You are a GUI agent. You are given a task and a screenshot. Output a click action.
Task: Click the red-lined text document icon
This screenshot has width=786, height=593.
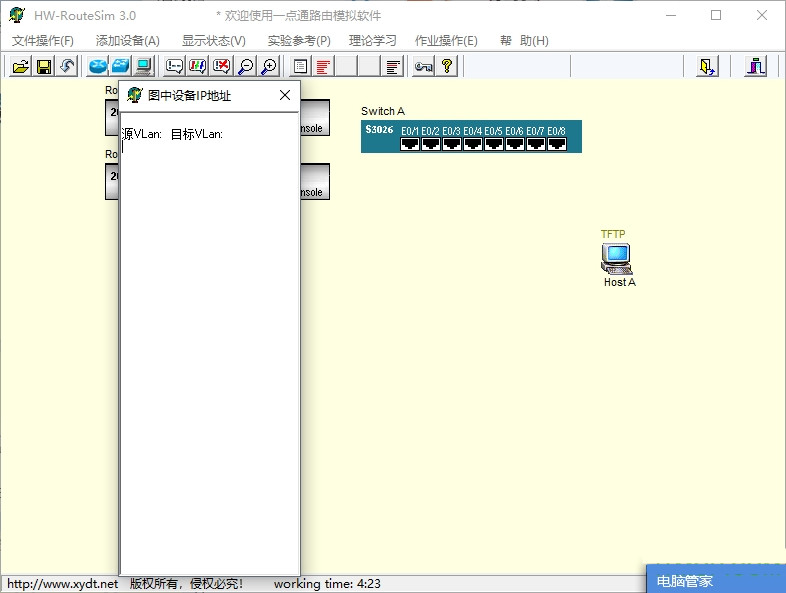click(324, 66)
